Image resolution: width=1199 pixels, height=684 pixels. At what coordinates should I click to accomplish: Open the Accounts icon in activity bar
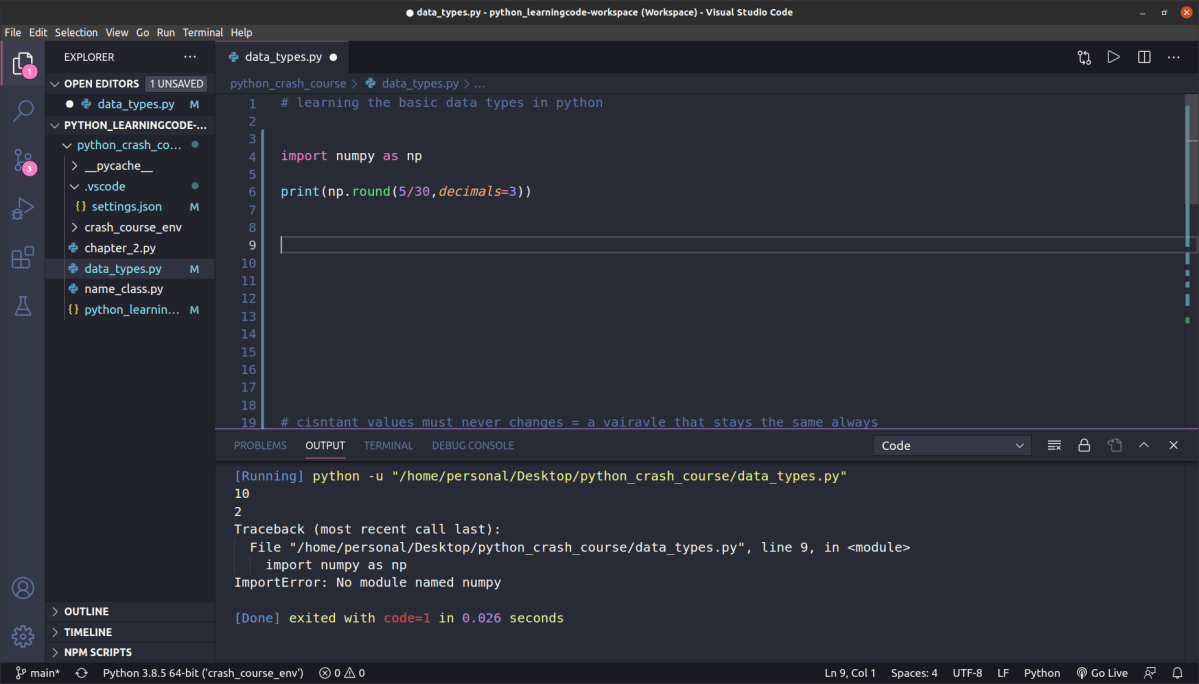(23, 588)
